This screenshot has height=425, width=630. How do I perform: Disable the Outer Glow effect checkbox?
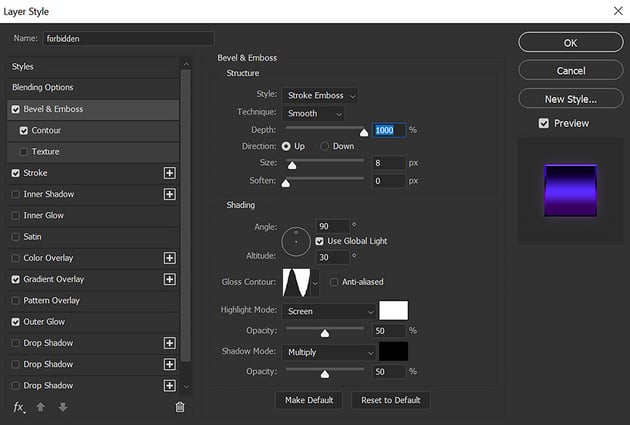[x=15, y=322]
